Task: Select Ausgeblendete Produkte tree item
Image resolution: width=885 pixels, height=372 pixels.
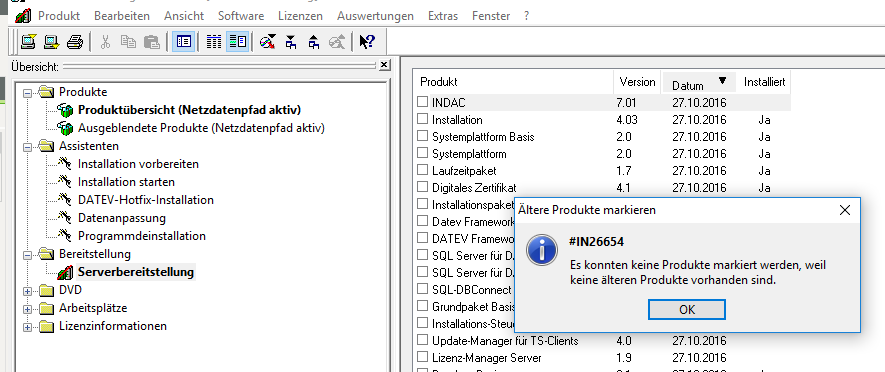Action: tap(201, 128)
